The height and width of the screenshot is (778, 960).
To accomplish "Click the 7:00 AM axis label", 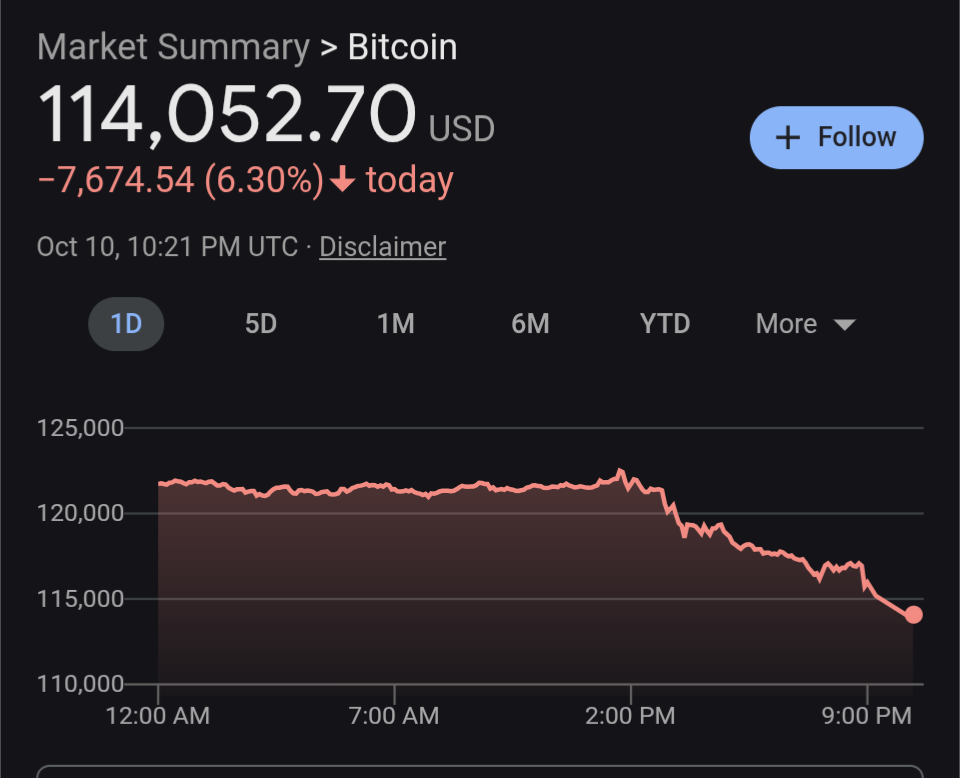I will tap(394, 716).
